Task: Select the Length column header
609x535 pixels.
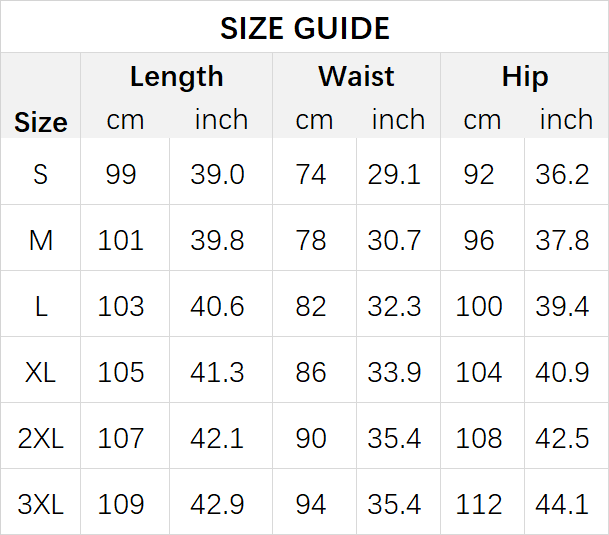Action: point(177,77)
